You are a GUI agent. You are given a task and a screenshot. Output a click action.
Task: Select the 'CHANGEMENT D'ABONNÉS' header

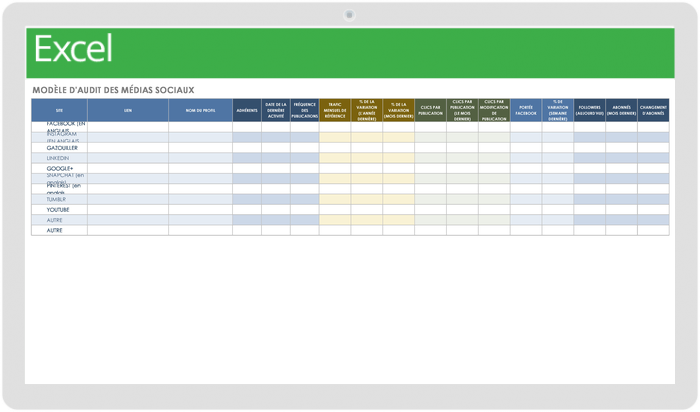[x=653, y=110]
